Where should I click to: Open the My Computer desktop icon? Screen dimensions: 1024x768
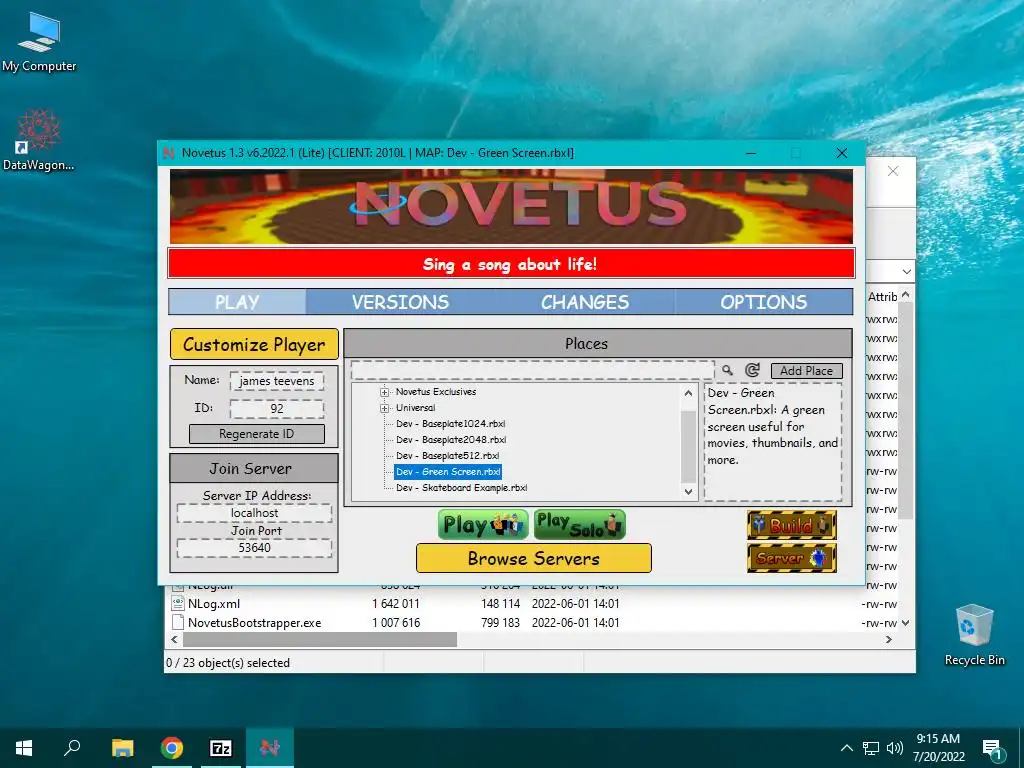39,42
